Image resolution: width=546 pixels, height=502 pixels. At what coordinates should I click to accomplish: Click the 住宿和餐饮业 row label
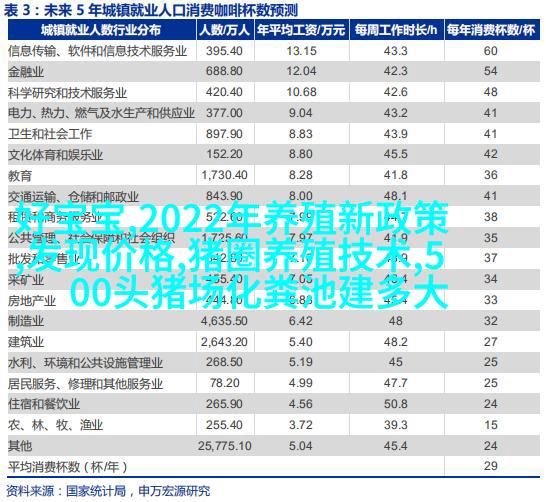pyautogui.click(x=44, y=404)
